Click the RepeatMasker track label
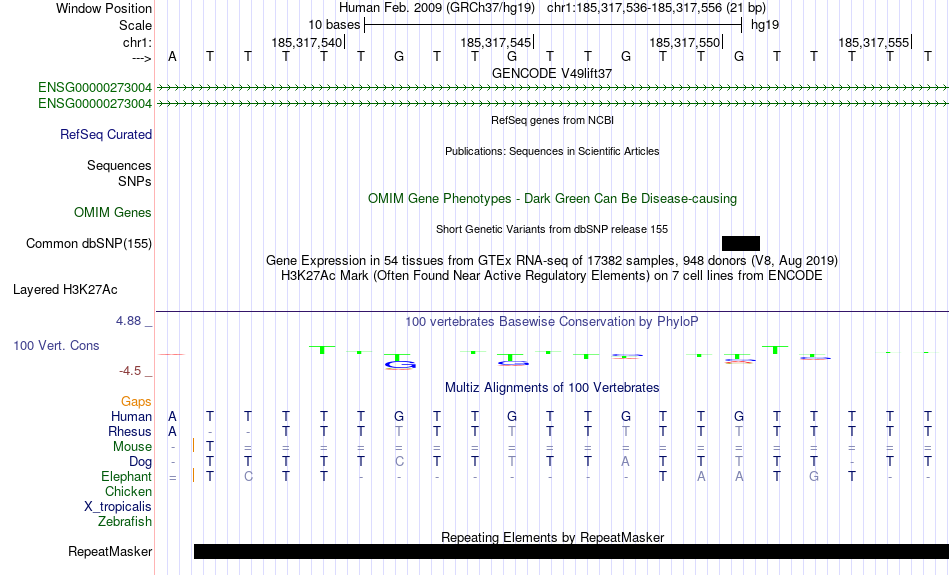The height and width of the screenshot is (575, 950). 110,551
